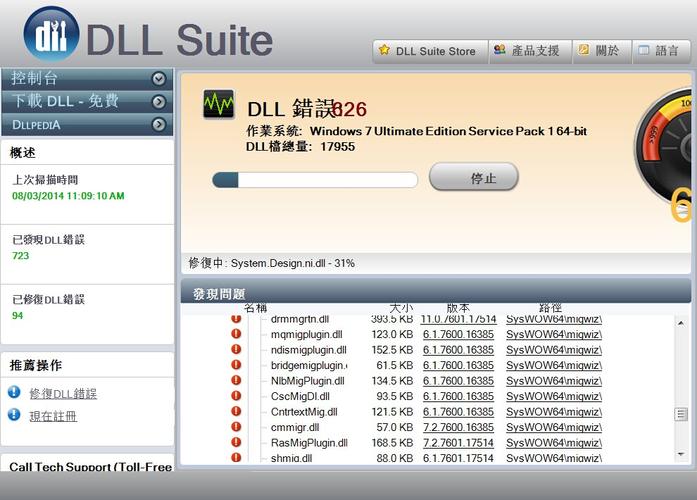Click path link for CscMigDl.dll row
The width and height of the screenshot is (697, 500).
pos(554,396)
